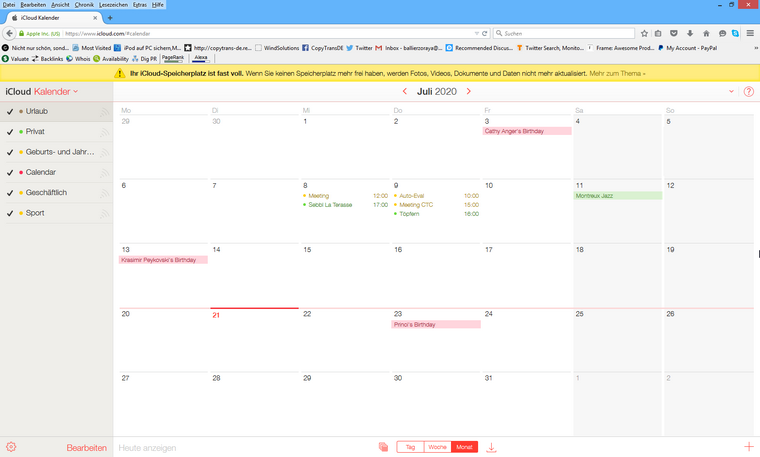Toggle the Geschäftlich calendar checkmark
This screenshot has height=457, width=760.
[9, 192]
